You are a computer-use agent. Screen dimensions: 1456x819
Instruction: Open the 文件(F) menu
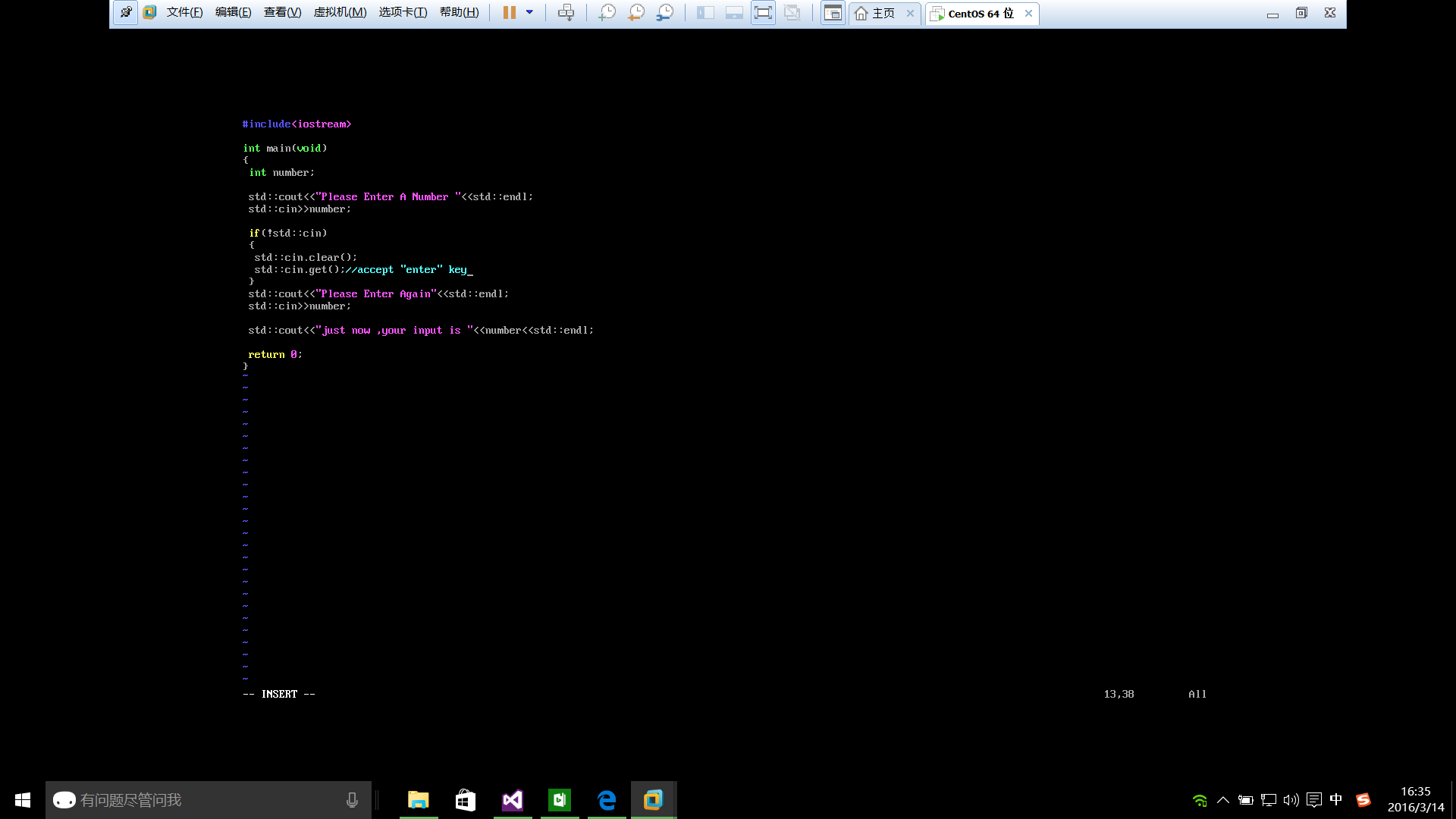pos(184,12)
